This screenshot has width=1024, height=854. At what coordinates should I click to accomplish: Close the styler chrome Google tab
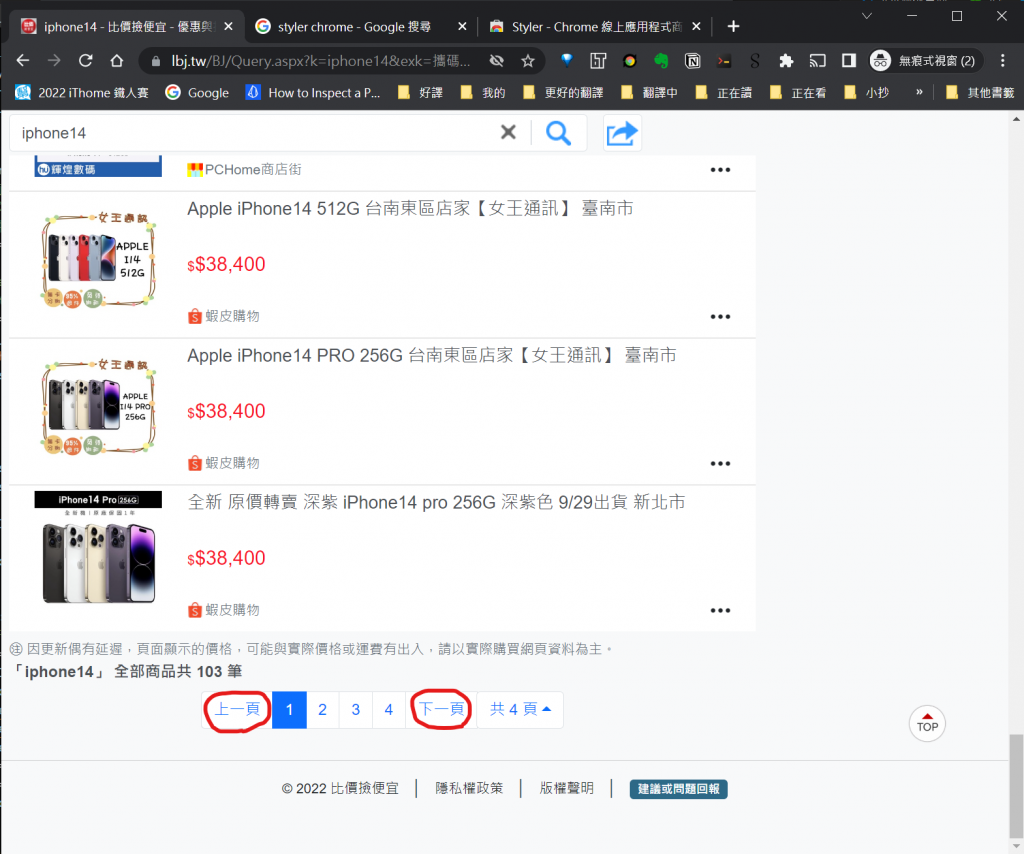click(x=462, y=26)
